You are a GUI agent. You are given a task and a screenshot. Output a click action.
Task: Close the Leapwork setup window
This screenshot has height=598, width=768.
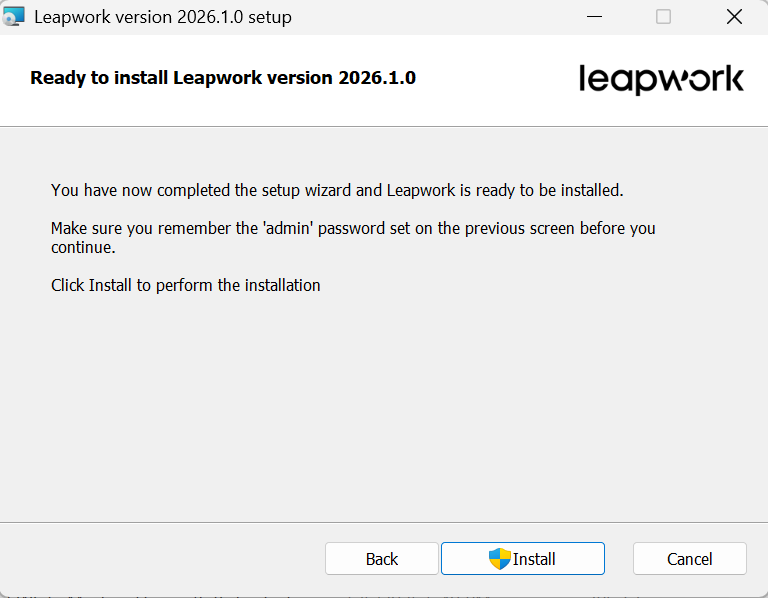click(734, 17)
